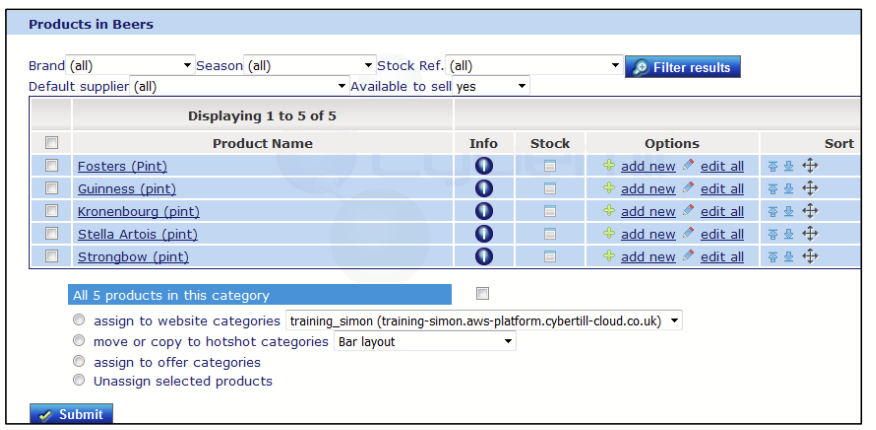Click pencil edit icon in Strongbow row
The width and height of the screenshot is (876, 430).
click(x=688, y=256)
